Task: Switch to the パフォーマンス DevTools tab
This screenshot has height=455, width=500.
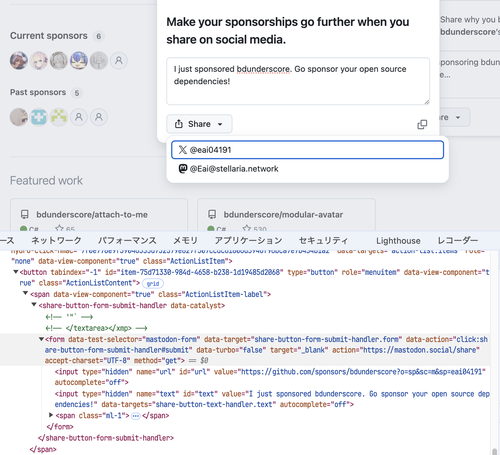Action: (127, 240)
